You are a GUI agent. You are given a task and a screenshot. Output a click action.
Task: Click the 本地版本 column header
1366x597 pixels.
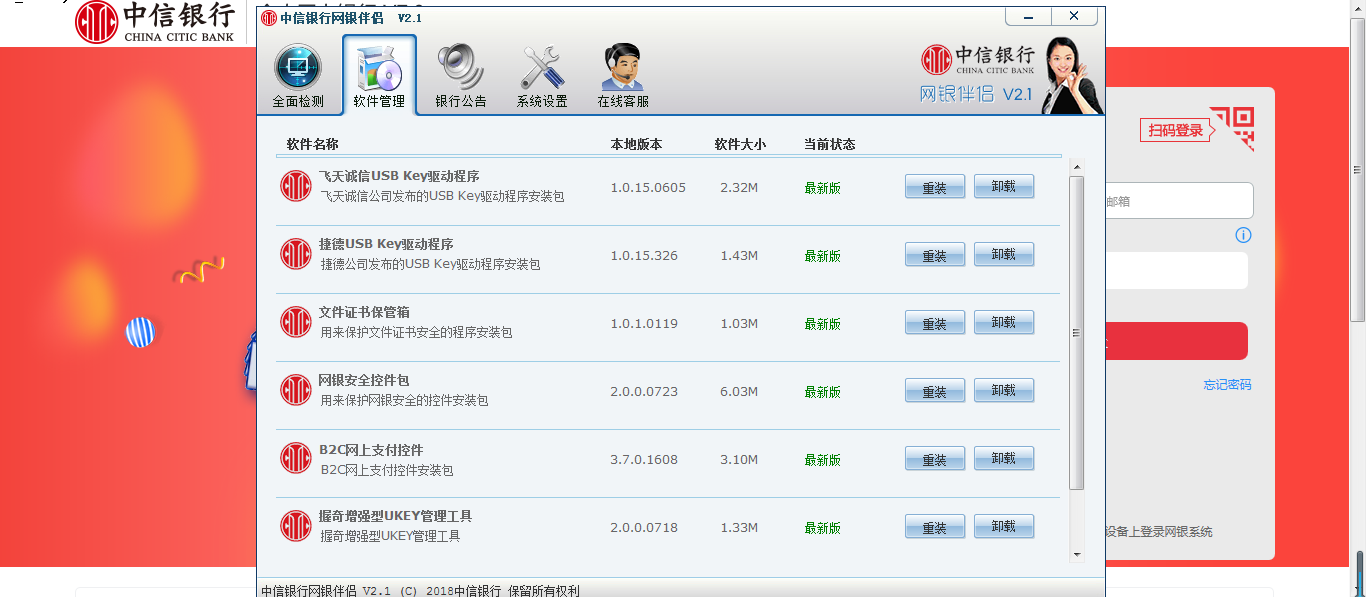(x=637, y=144)
